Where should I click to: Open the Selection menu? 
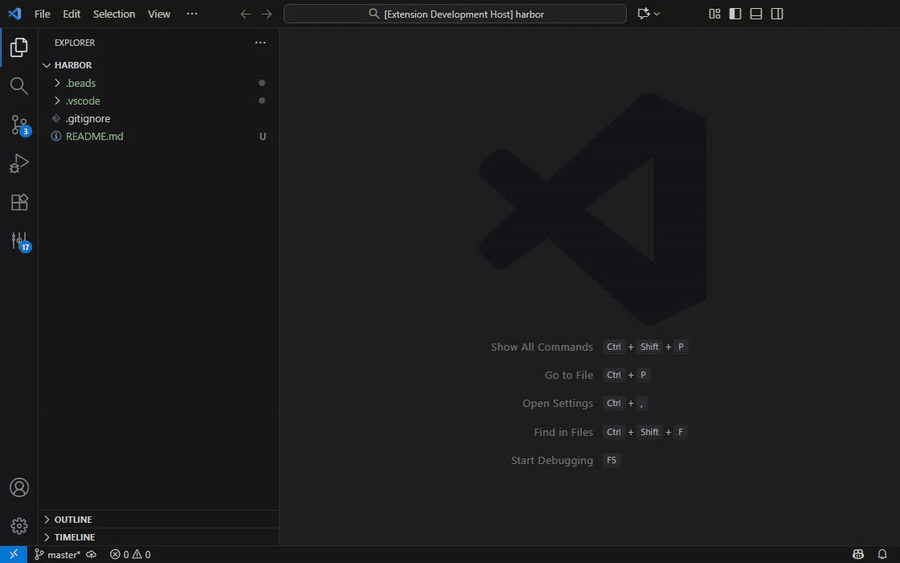click(114, 14)
